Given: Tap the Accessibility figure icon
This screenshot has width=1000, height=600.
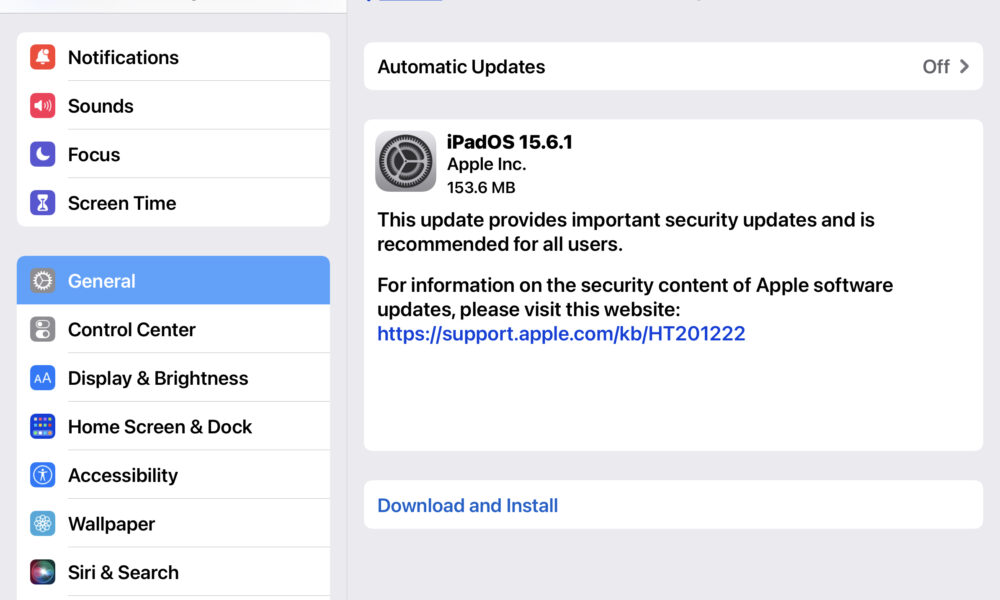Looking at the screenshot, I should click(43, 475).
